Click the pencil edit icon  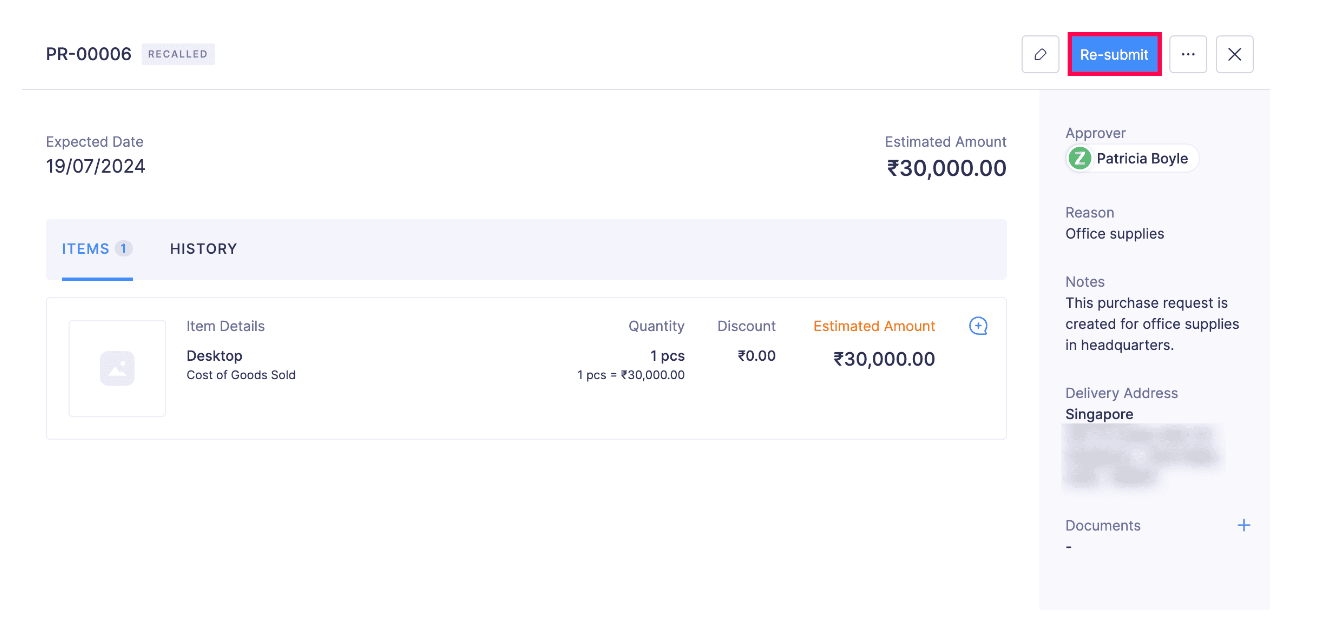(1040, 55)
